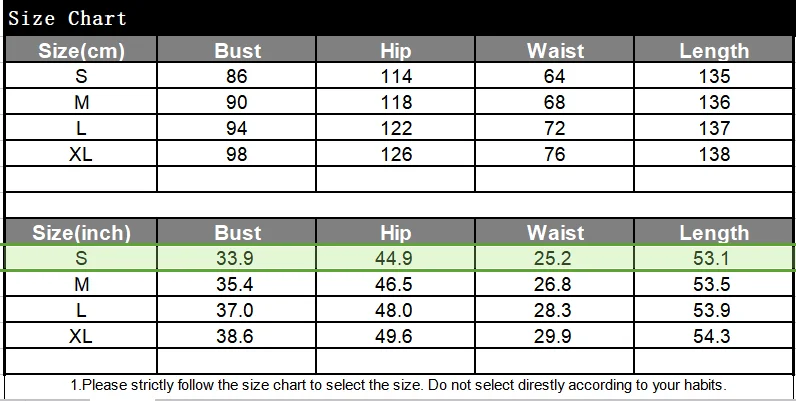Select the hip value 46.5 cell
Viewport: 796px width, 401px height.
click(395, 284)
